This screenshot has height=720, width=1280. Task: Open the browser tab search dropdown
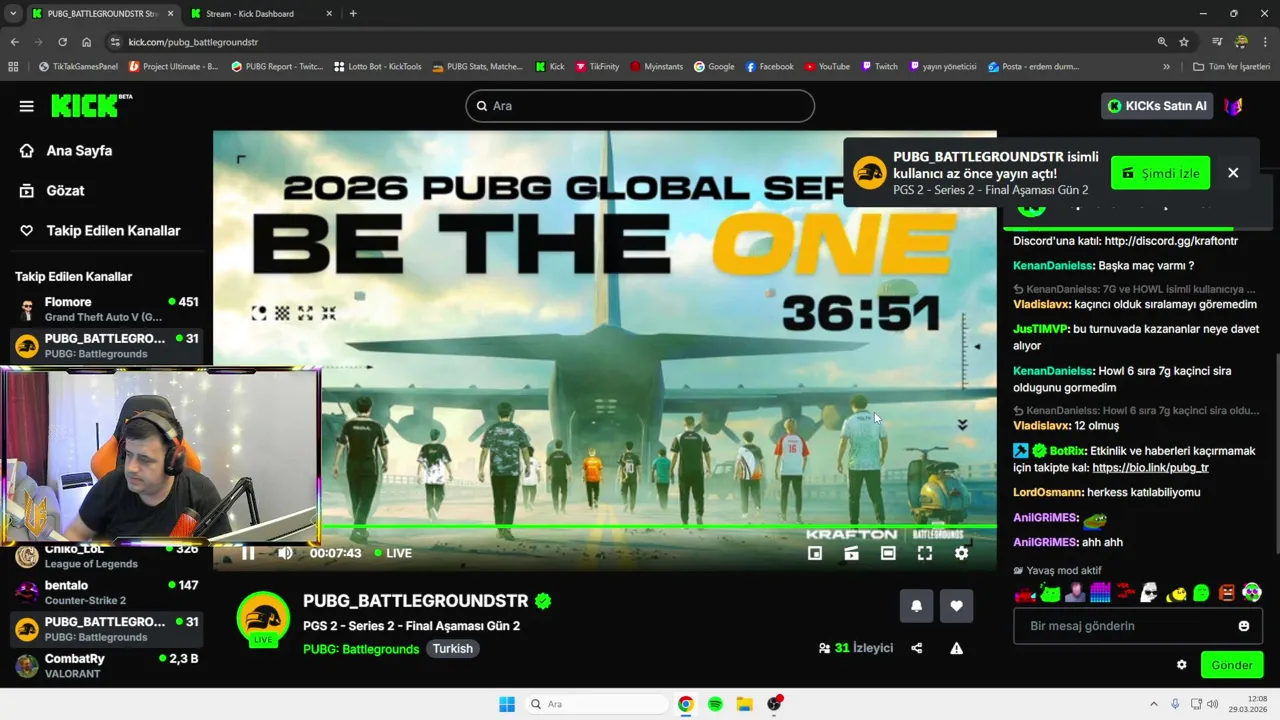click(x=12, y=14)
